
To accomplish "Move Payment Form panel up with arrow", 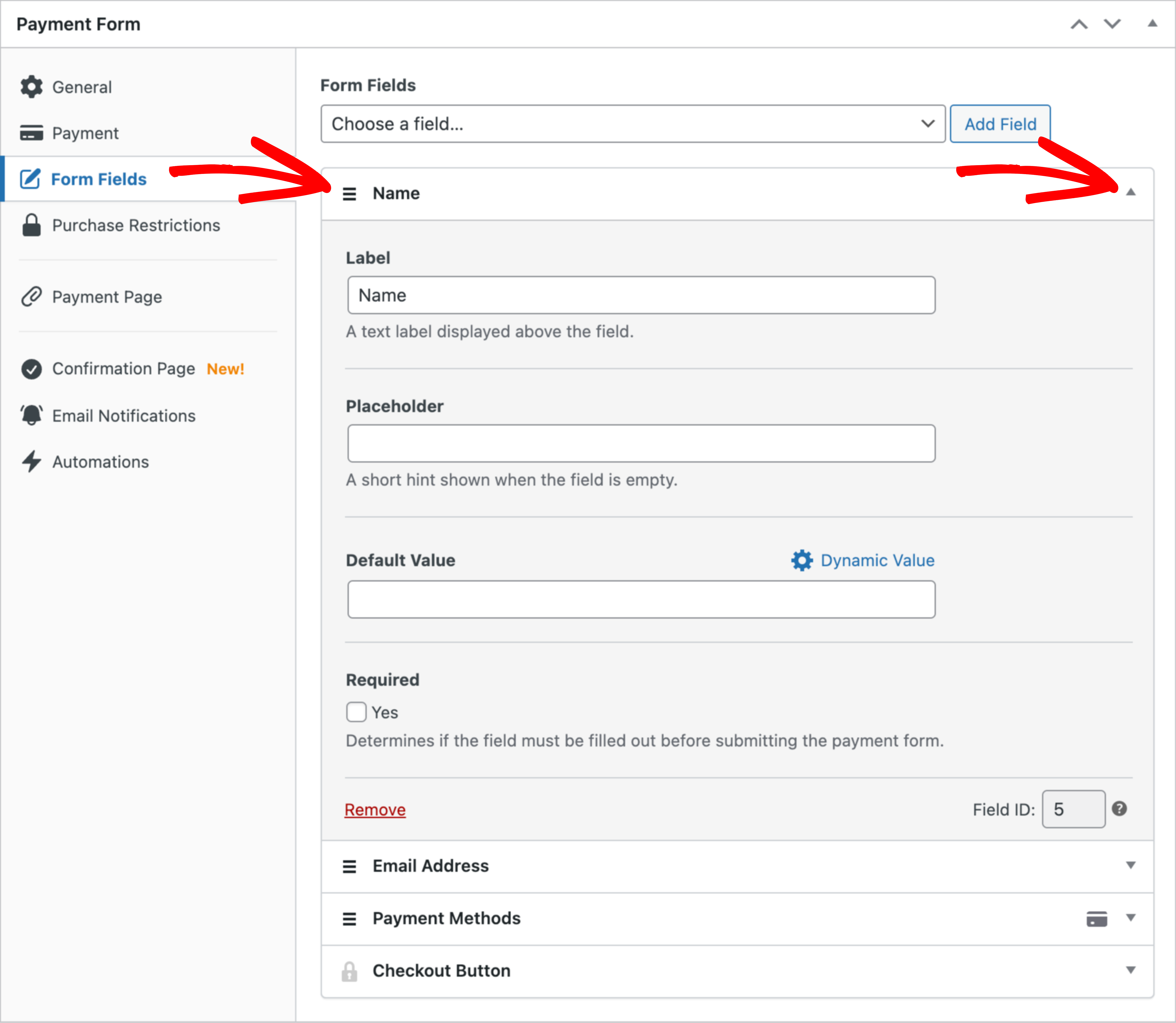I will (1079, 24).
